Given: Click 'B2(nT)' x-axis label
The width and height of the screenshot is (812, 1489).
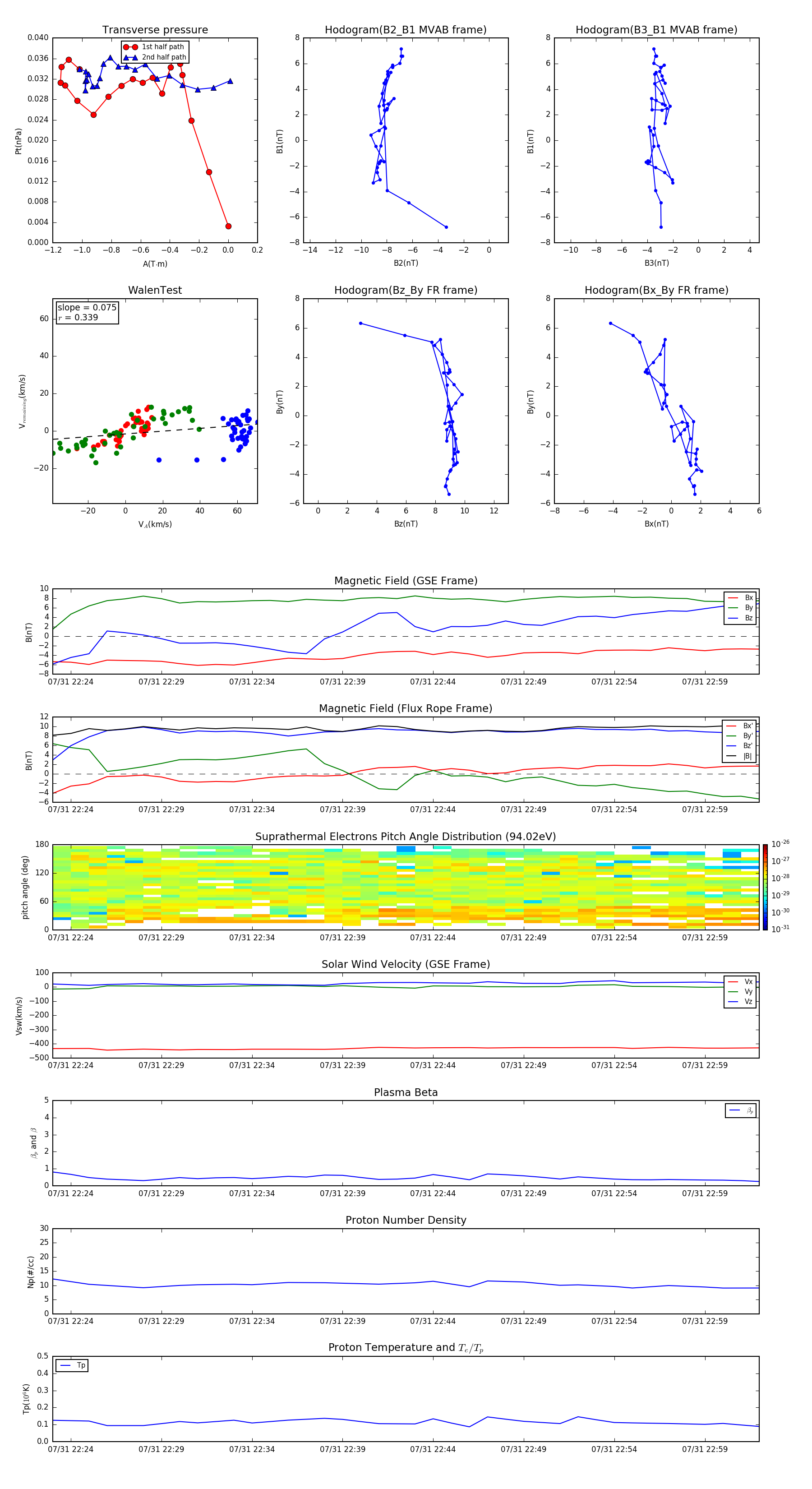Looking at the screenshot, I should point(406,263).
